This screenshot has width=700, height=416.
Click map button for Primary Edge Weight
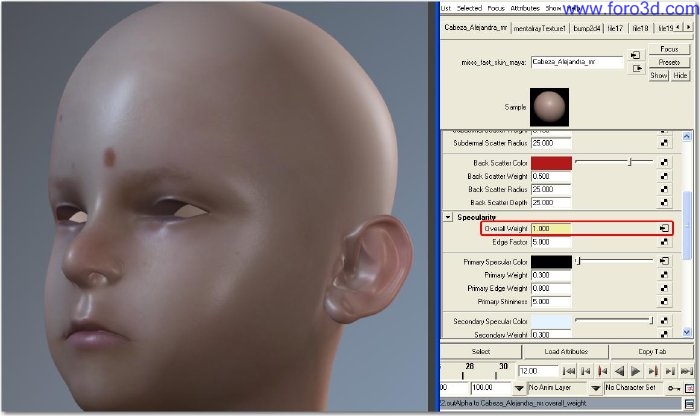click(664, 288)
